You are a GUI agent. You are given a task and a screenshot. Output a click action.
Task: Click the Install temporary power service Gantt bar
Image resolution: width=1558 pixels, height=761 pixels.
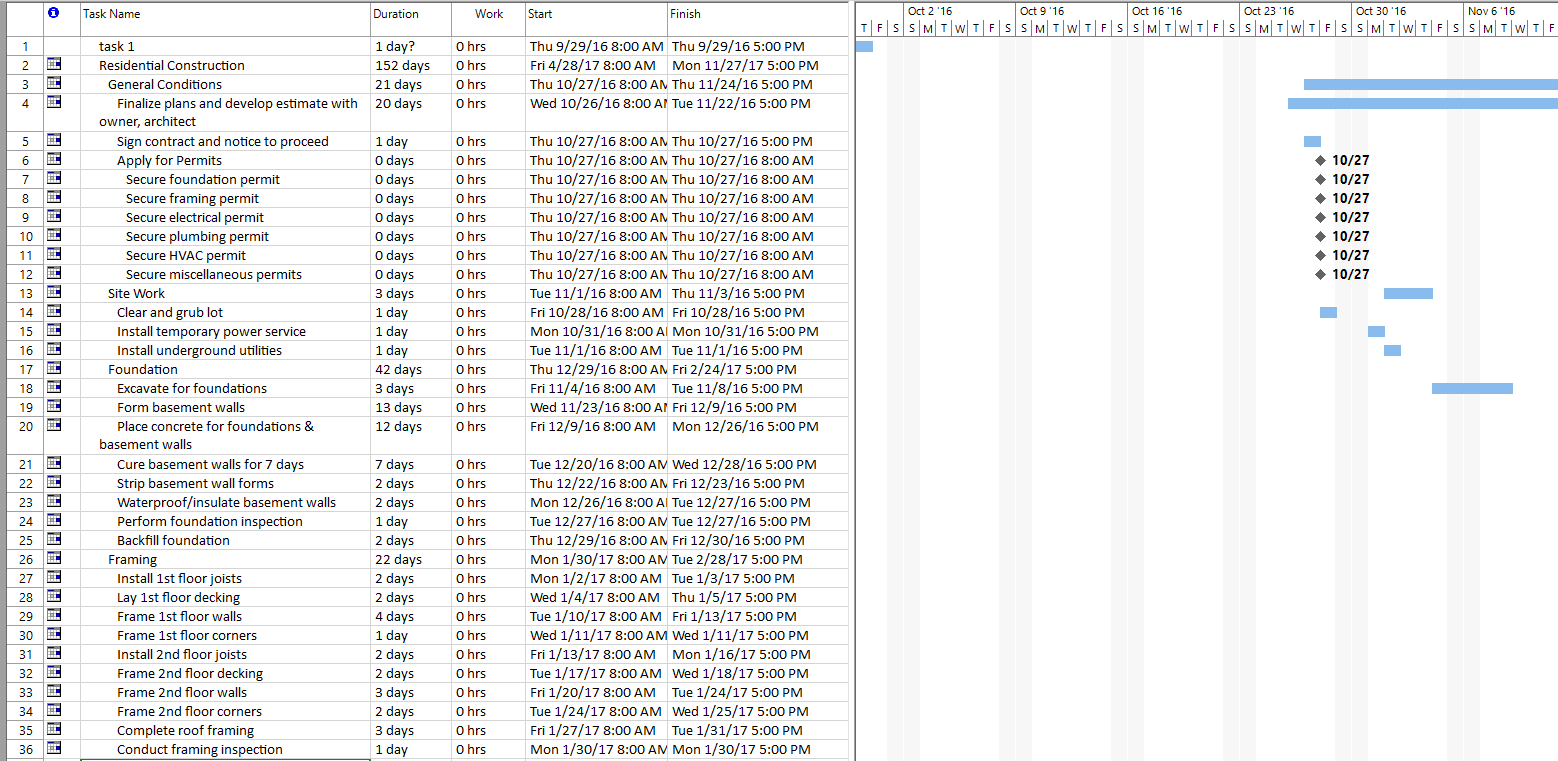[1376, 331]
